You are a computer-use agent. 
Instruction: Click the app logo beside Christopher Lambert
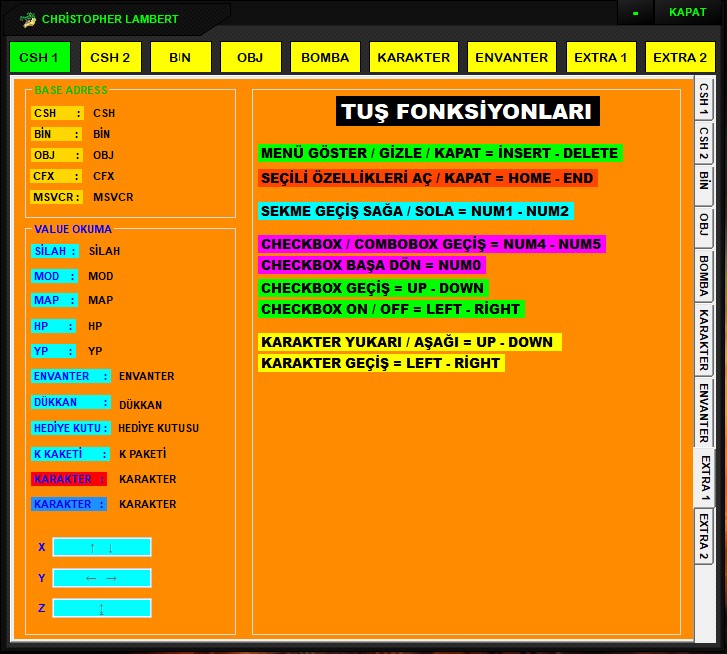pos(28,19)
